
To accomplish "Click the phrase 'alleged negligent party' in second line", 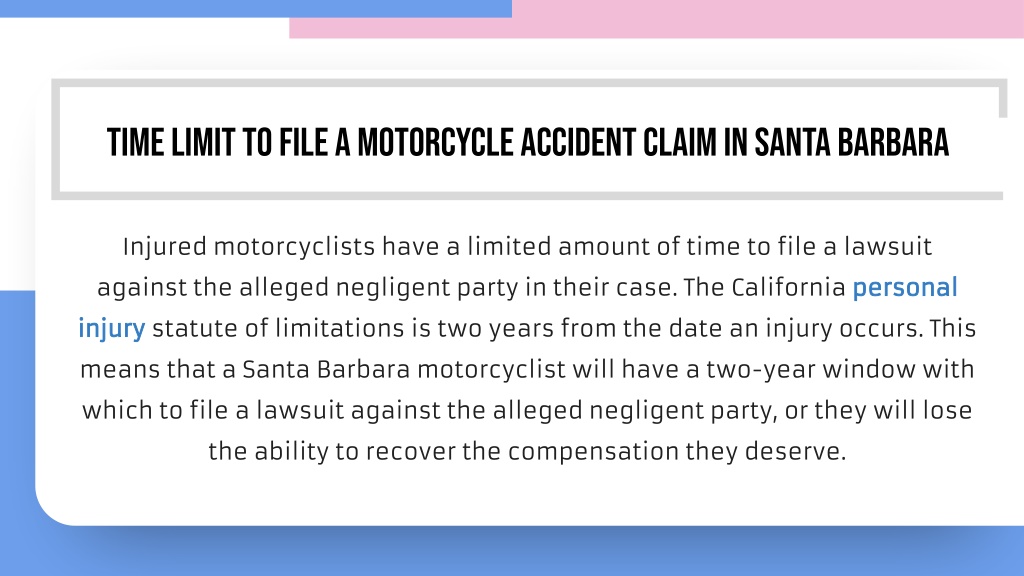I will click(379, 288).
